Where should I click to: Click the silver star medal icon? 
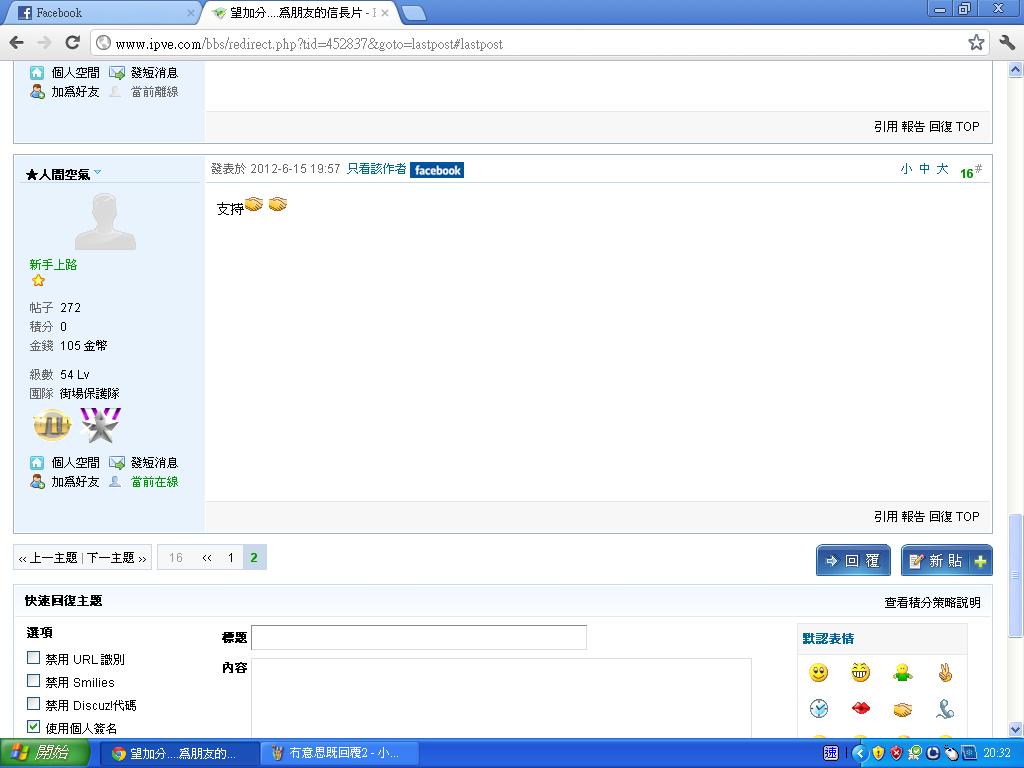pyautogui.click(x=100, y=425)
